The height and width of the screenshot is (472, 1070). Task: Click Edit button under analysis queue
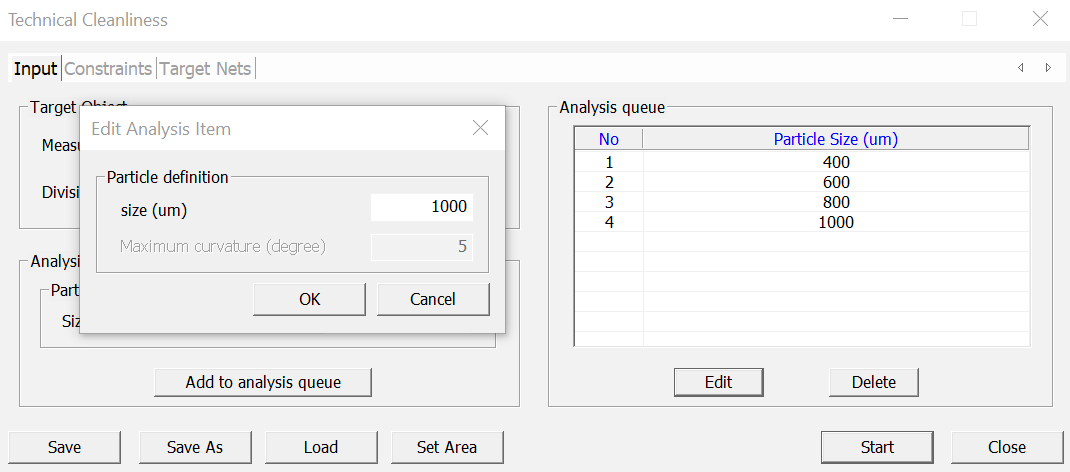pos(718,382)
